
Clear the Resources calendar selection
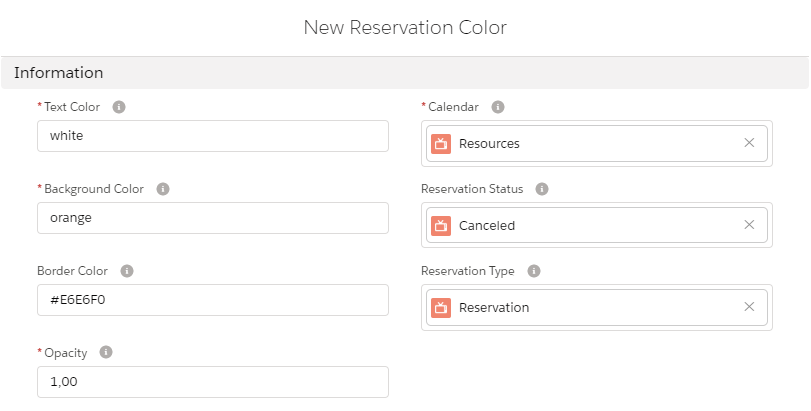[x=749, y=143]
